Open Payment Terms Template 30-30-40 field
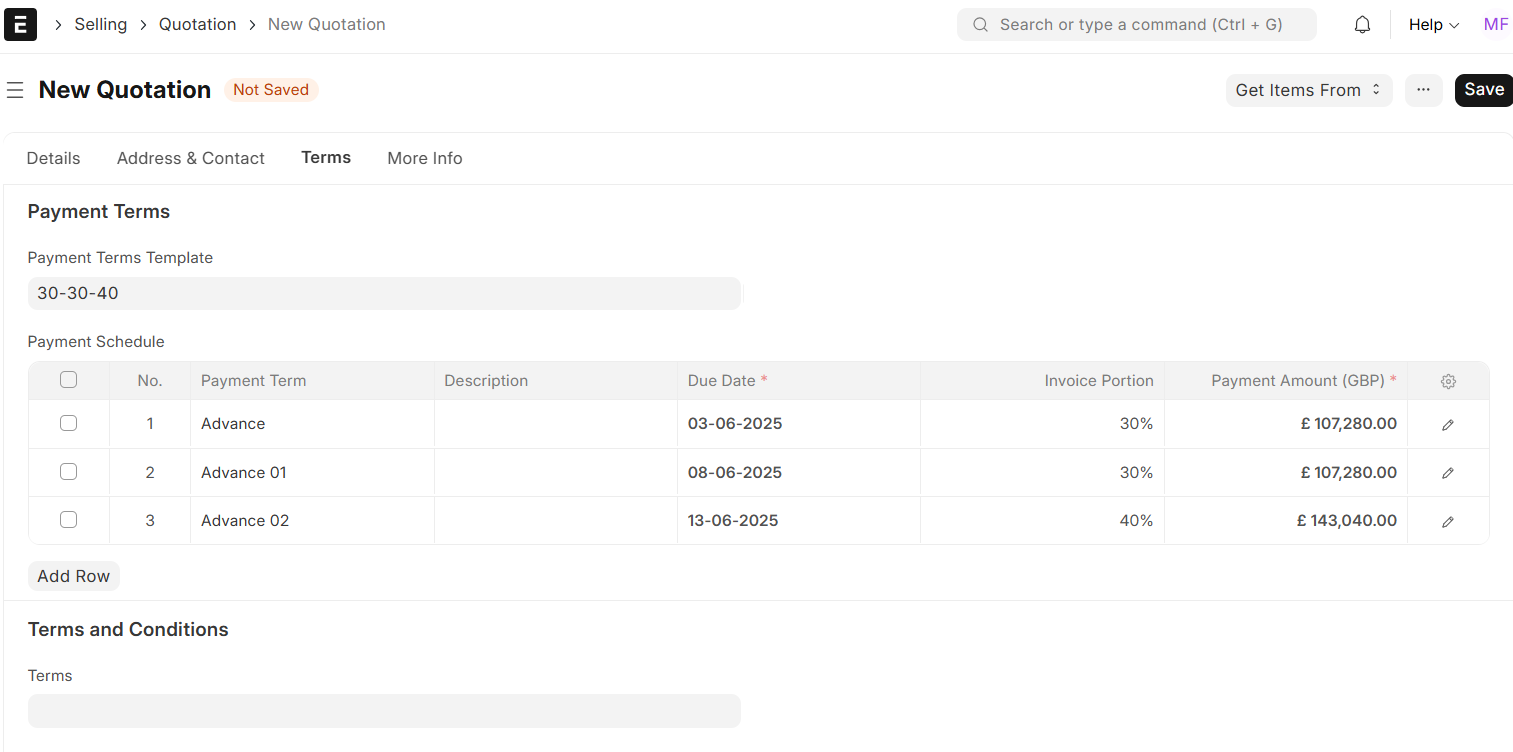The width and height of the screenshot is (1513, 752). (384, 294)
